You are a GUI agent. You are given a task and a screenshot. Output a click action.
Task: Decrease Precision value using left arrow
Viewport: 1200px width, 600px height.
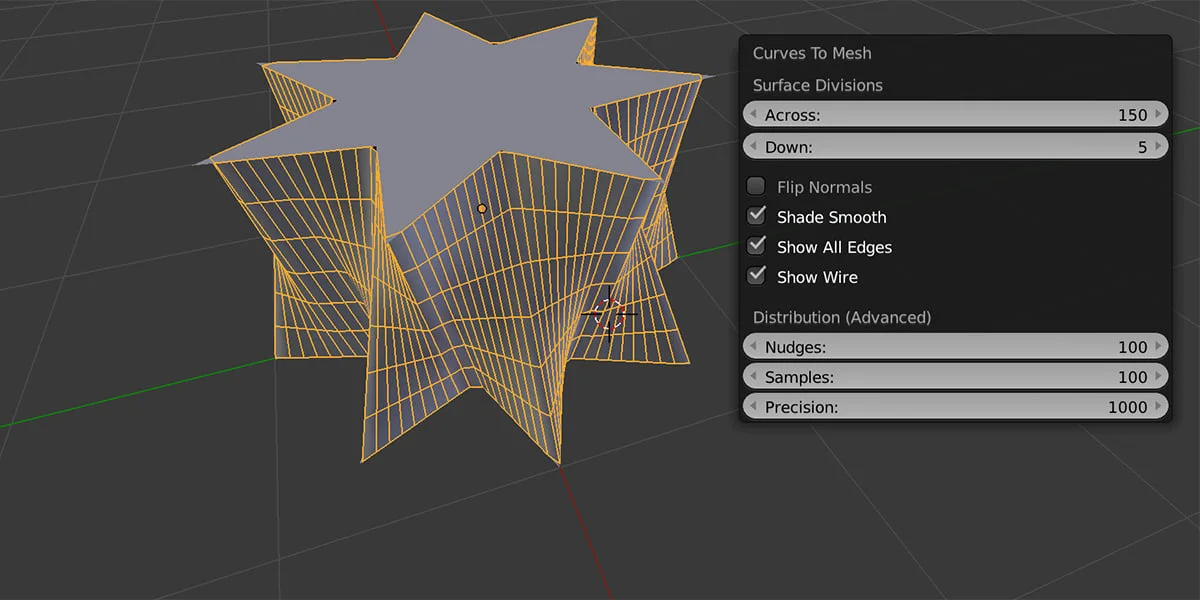(753, 406)
